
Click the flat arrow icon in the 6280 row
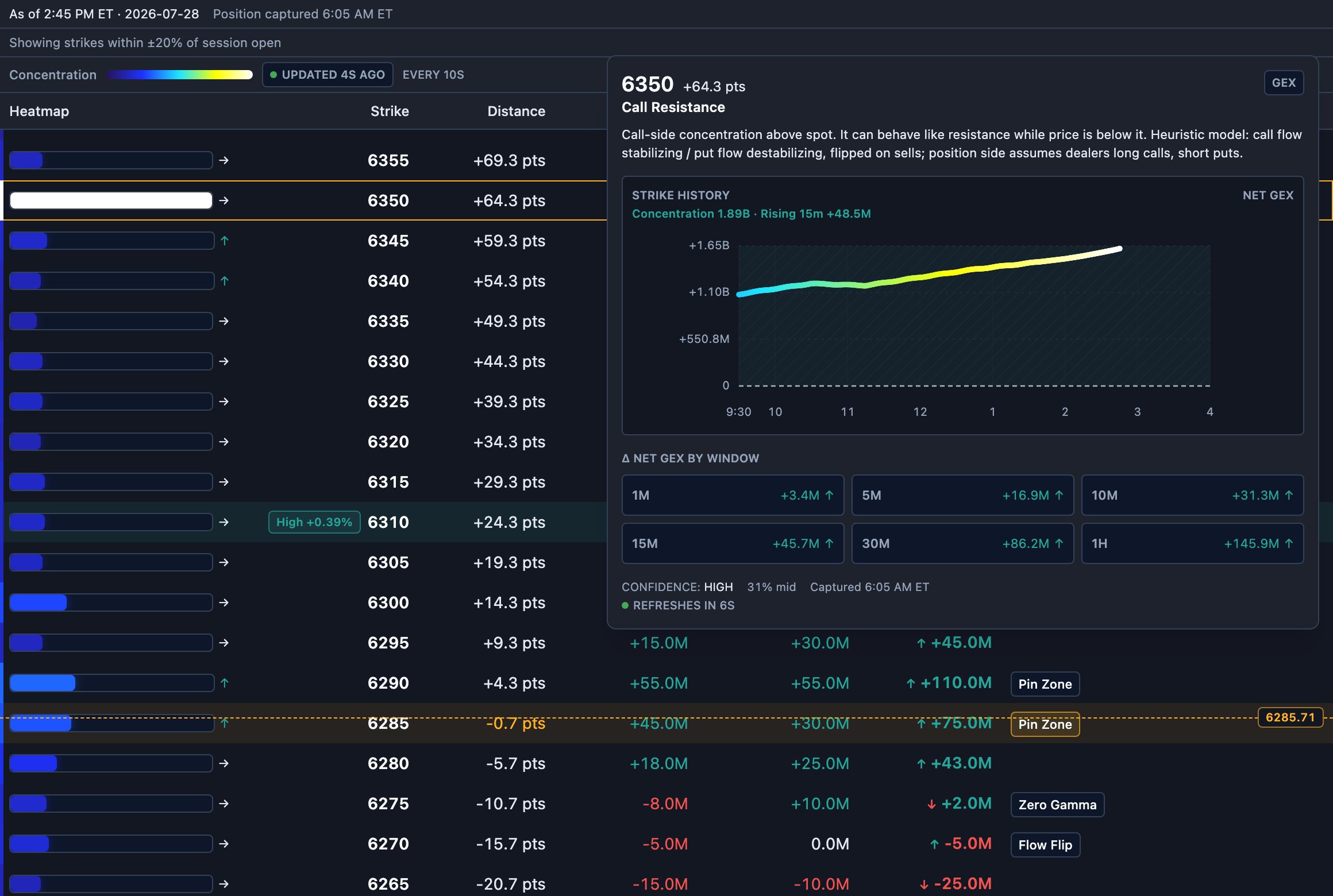224,763
